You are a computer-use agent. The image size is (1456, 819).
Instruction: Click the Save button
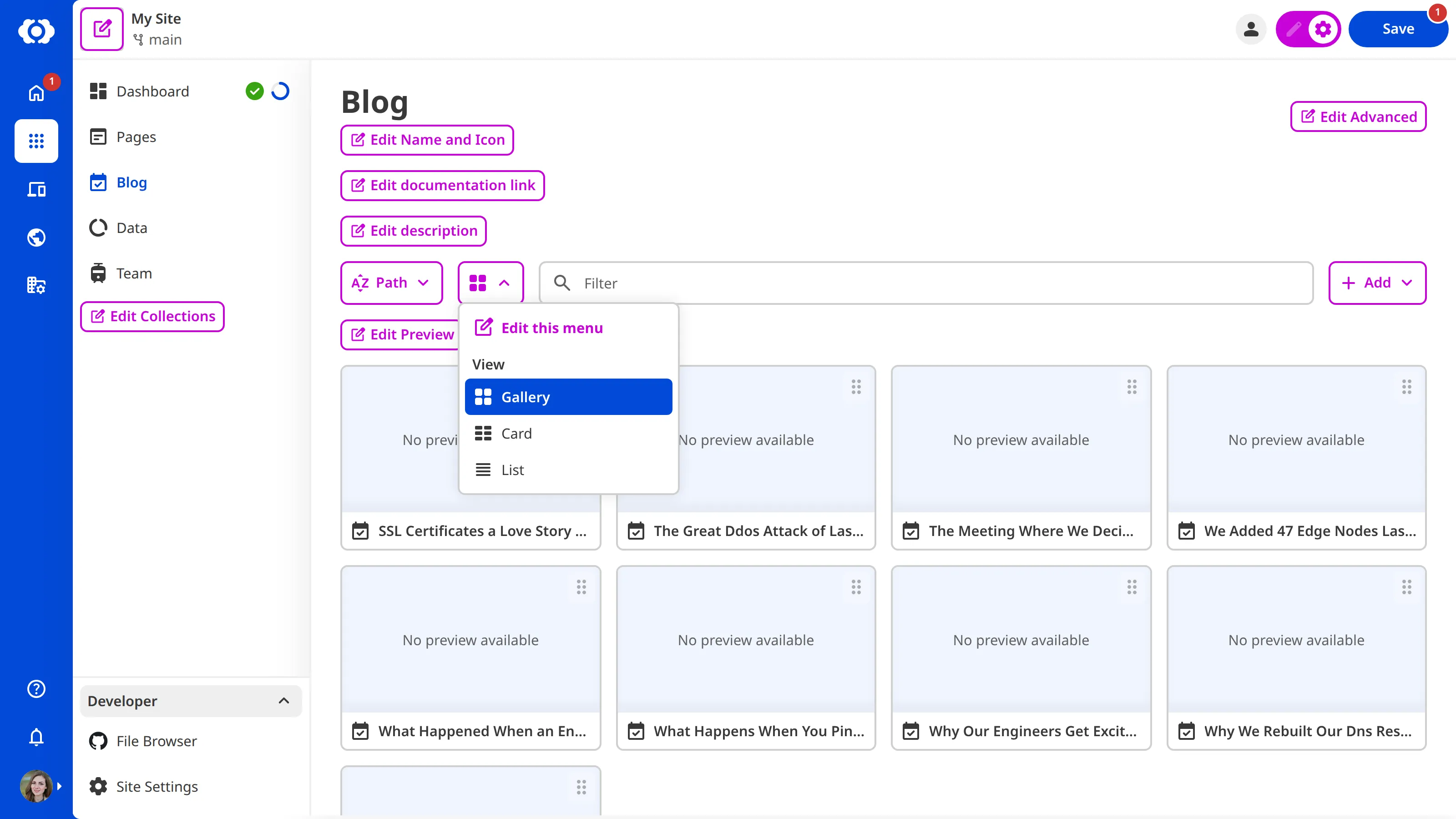(1398, 29)
